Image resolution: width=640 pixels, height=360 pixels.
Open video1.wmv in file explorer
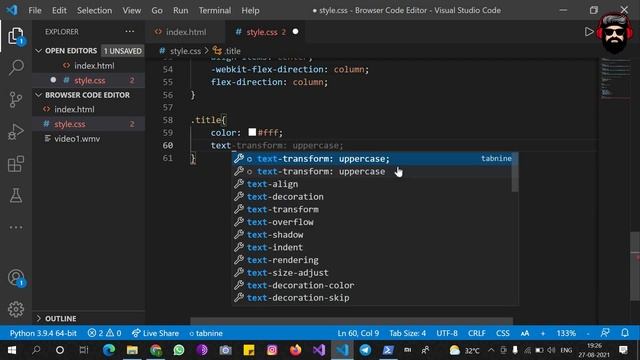pyautogui.click(x=89, y=139)
